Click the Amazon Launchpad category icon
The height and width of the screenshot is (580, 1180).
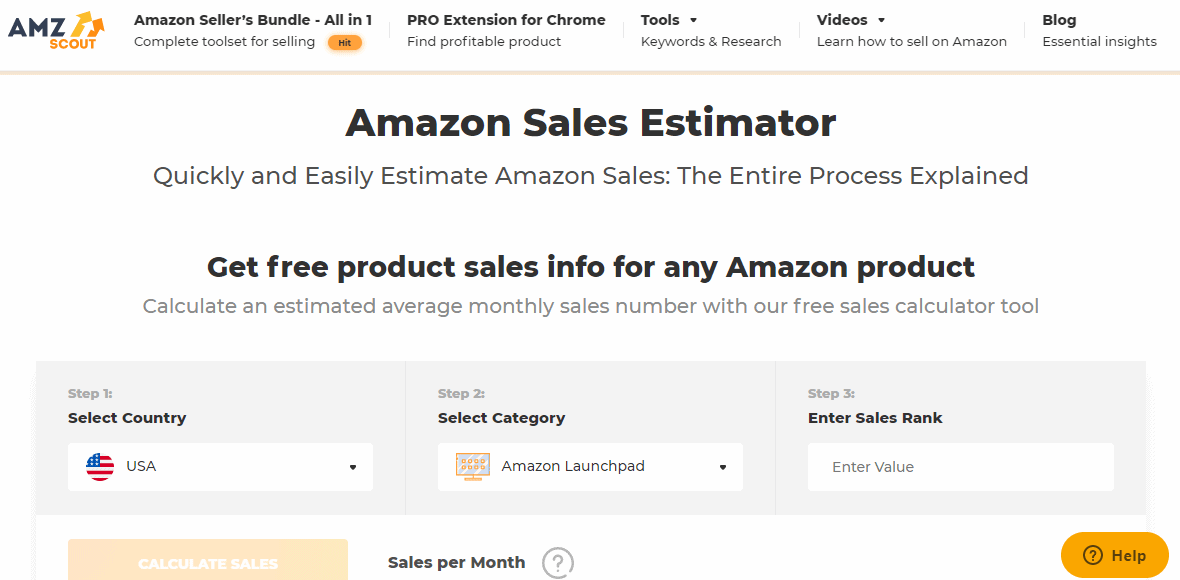point(472,467)
